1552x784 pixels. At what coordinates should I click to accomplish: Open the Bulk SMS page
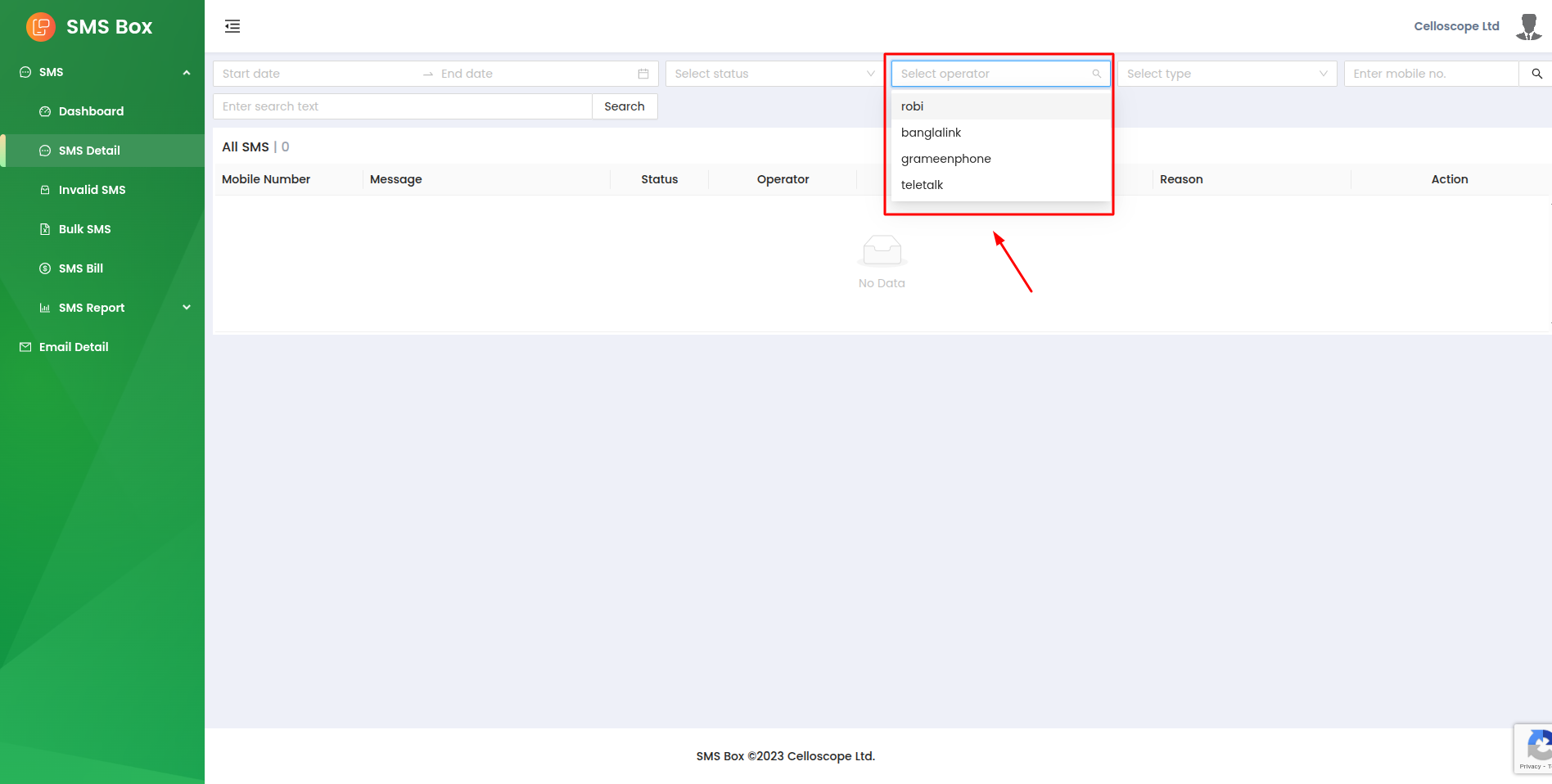(84, 229)
